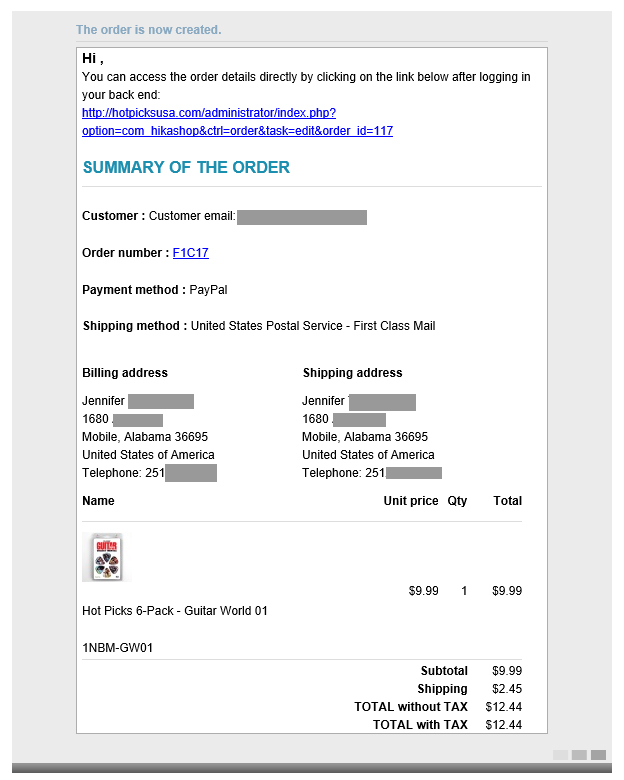Image resolution: width=624 pixels, height=780 pixels.
Task: Click the Guitar World picks product thumbnail
Action: coord(105,557)
